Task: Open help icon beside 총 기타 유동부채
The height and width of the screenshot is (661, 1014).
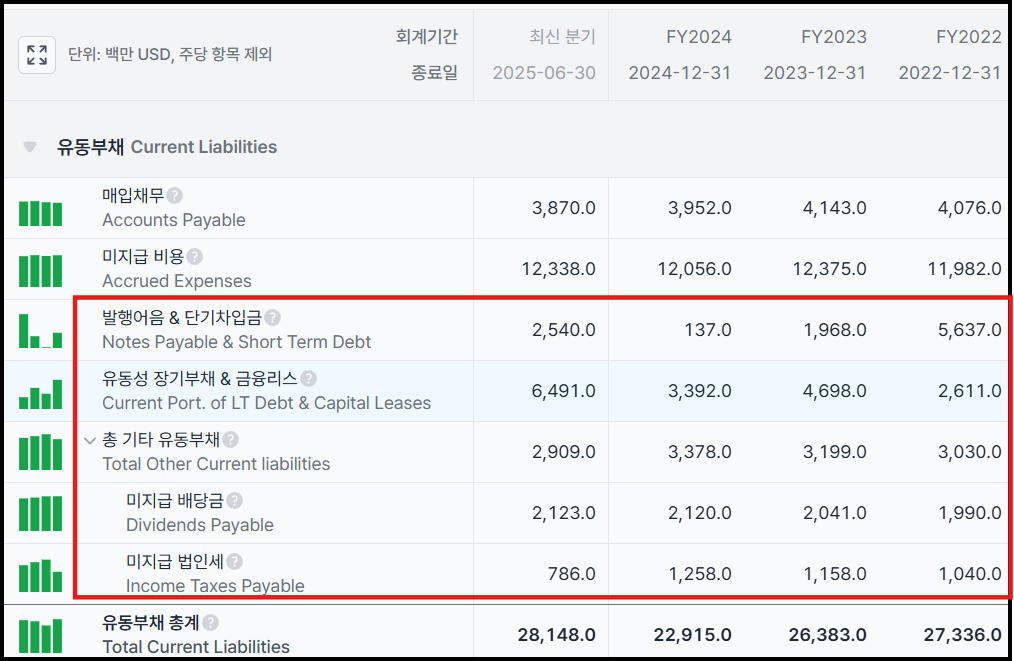Action: [230, 440]
